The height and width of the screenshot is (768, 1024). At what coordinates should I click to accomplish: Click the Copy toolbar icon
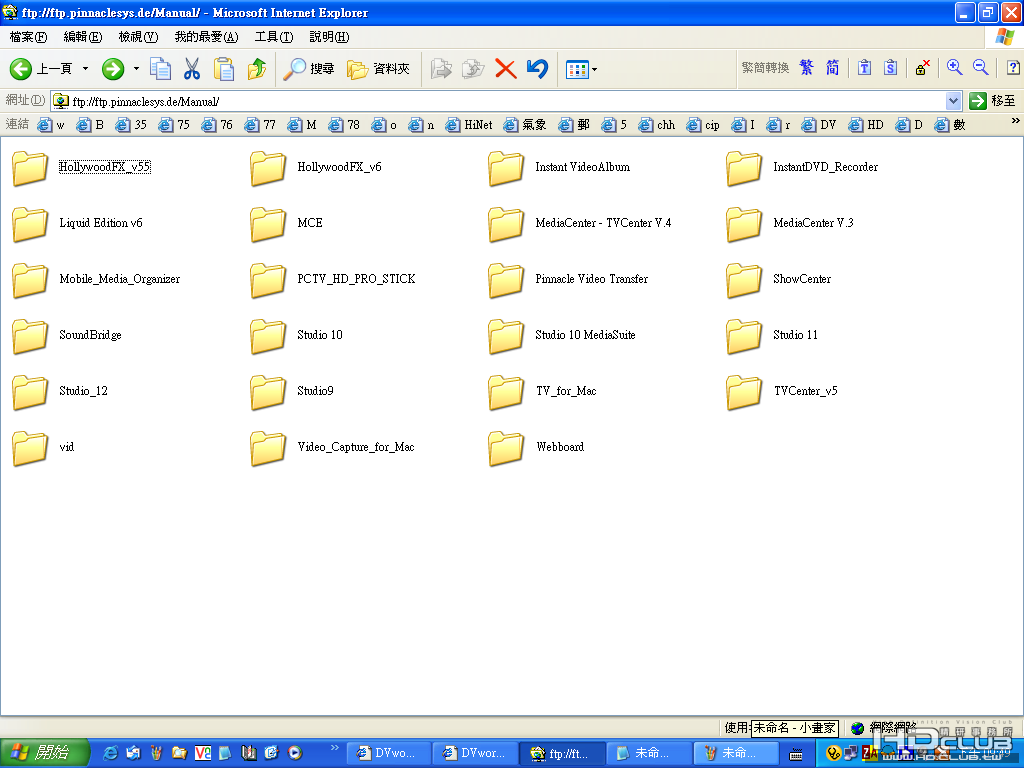pyautogui.click(x=161, y=69)
